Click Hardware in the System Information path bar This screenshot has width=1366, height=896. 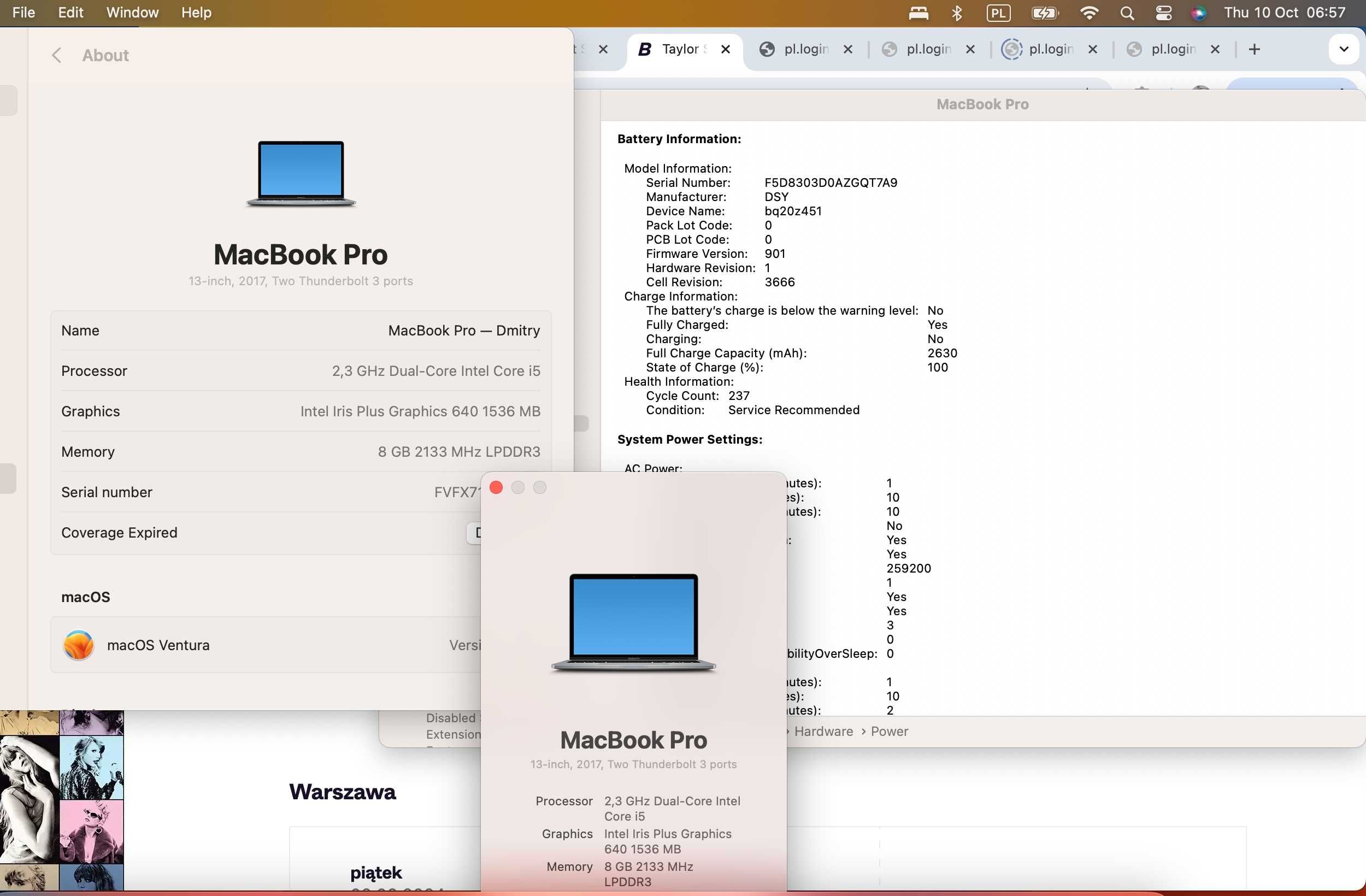coord(823,731)
